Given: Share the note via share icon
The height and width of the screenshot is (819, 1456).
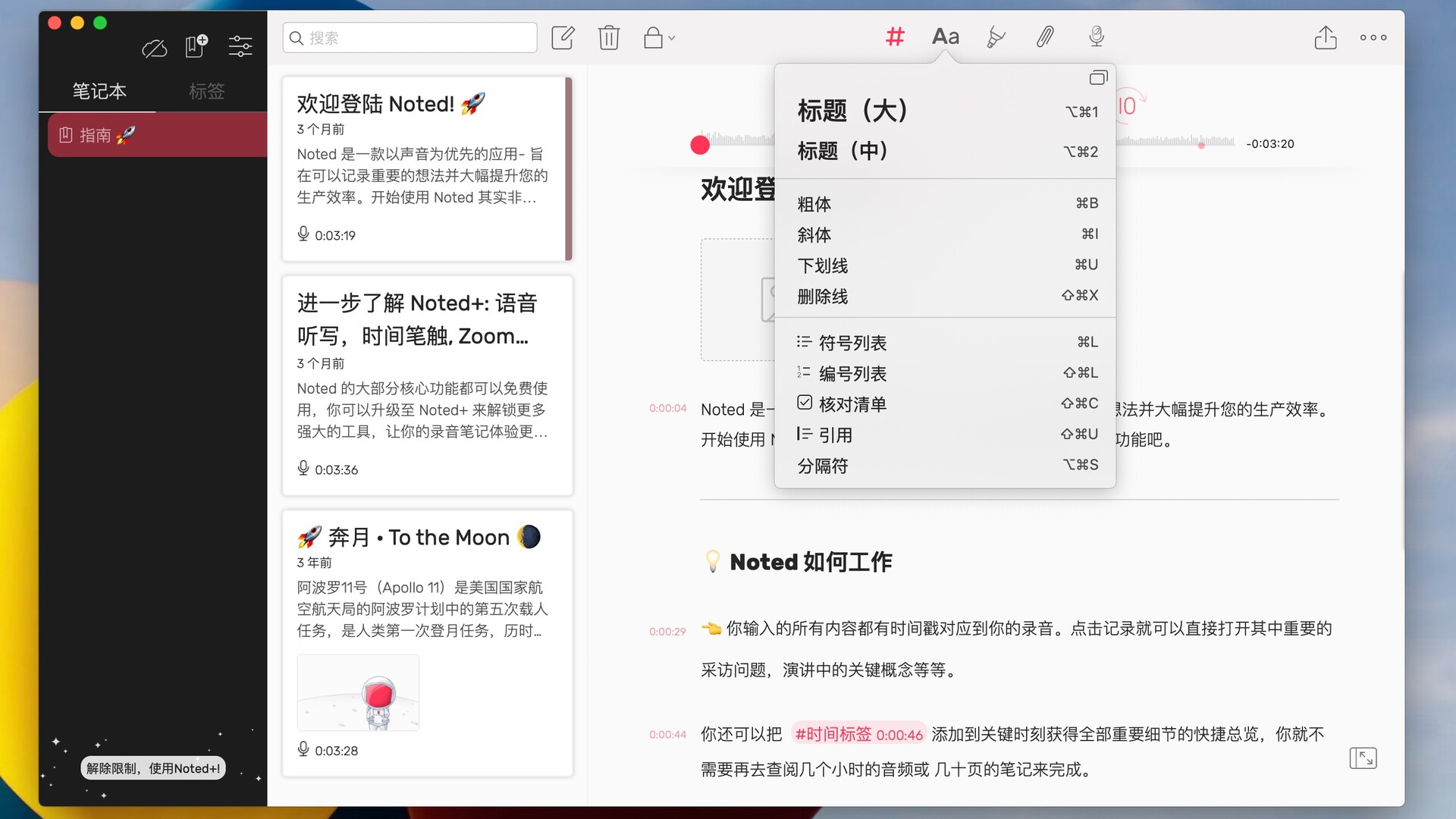Looking at the screenshot, I should click(x=1325, y=37).
